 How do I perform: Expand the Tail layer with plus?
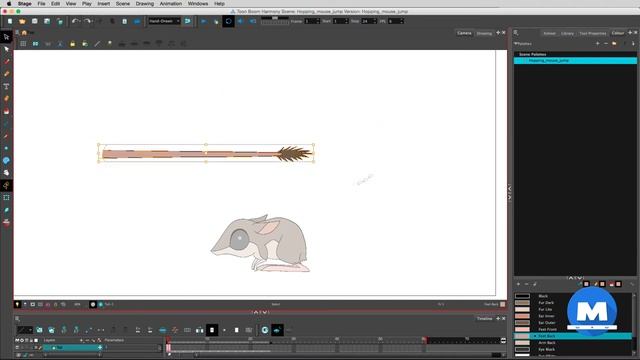[x=100, y=347]
